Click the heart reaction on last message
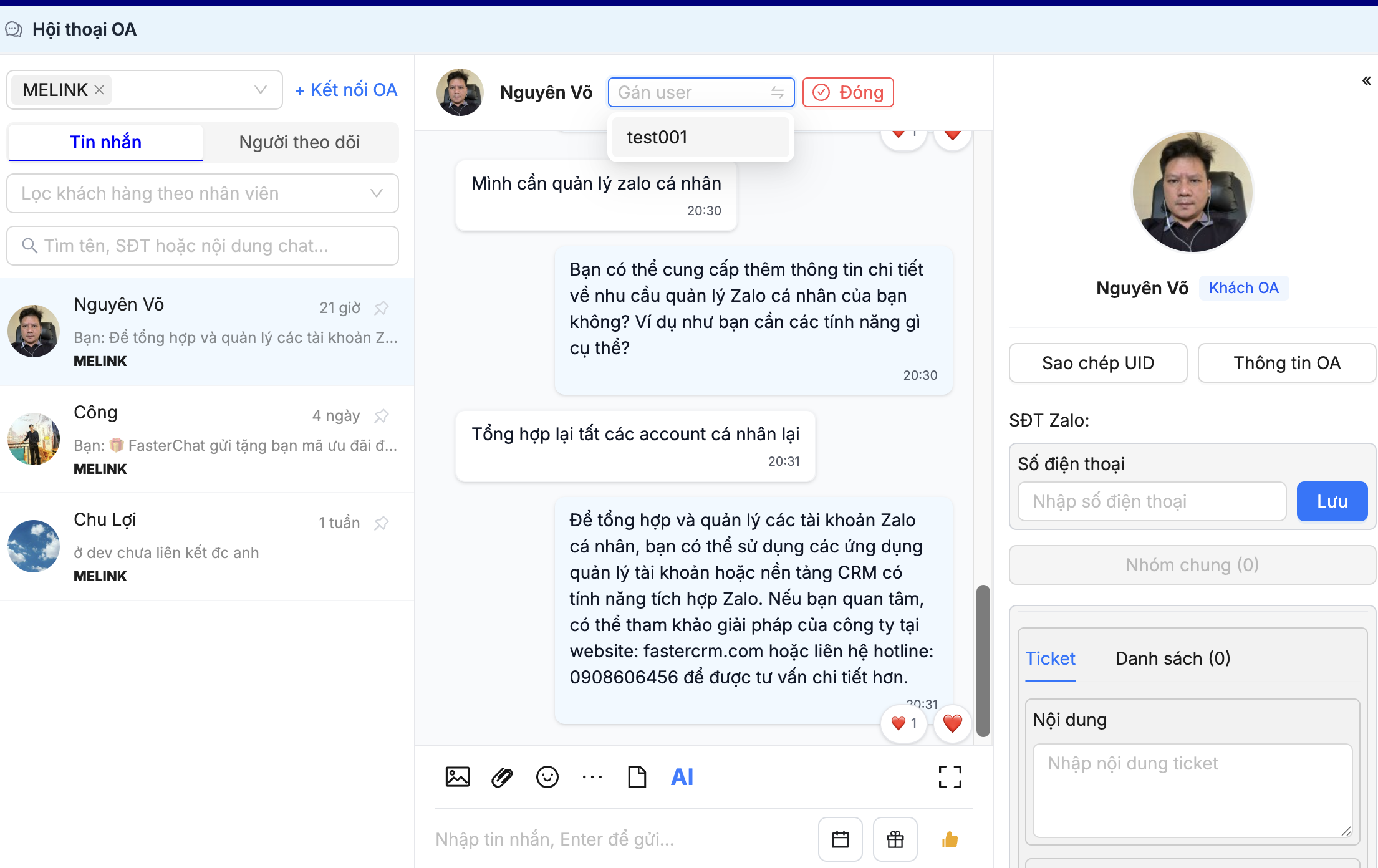The width and height of the screenshot is (1378, 868). click(952, 723)
